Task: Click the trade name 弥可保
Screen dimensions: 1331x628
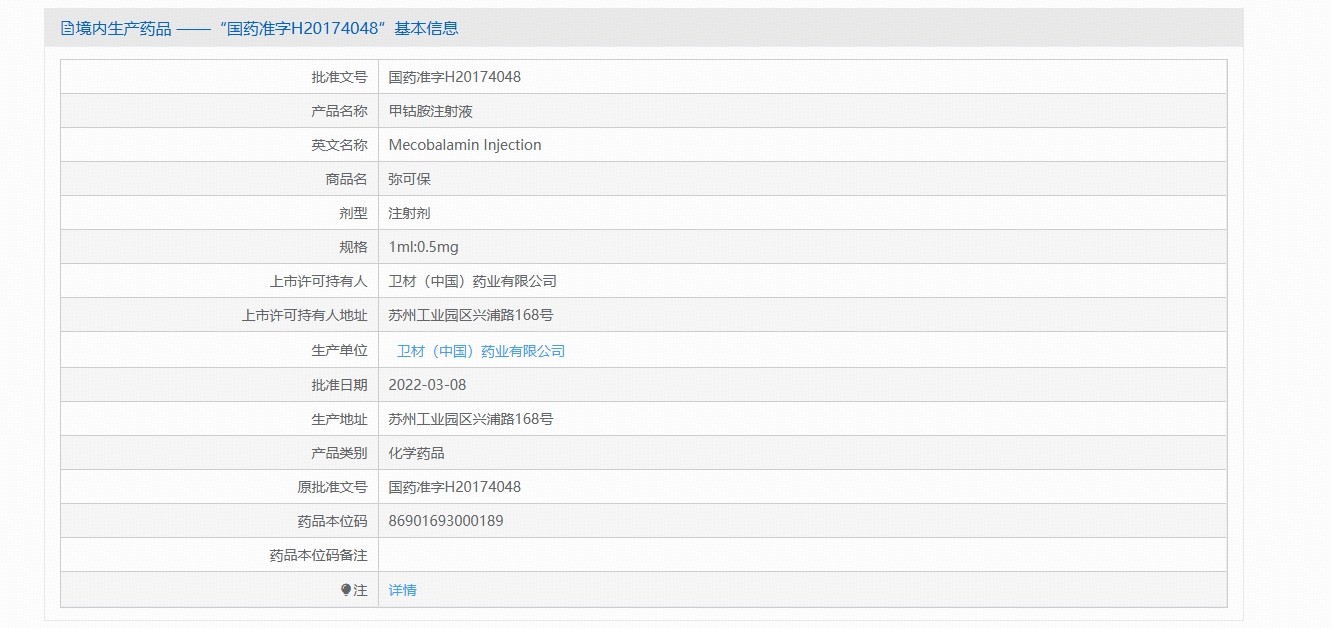Action: pos(409,179)
